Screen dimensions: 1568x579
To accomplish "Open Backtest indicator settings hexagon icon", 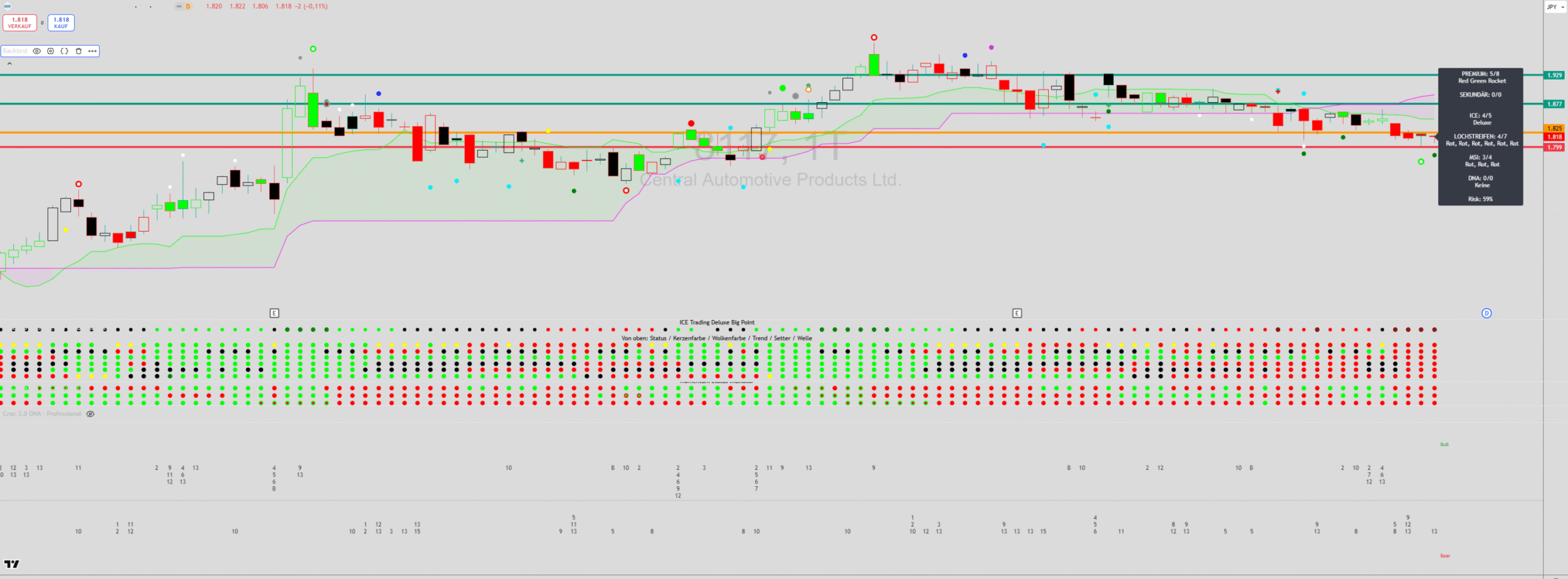I will 51,51.
